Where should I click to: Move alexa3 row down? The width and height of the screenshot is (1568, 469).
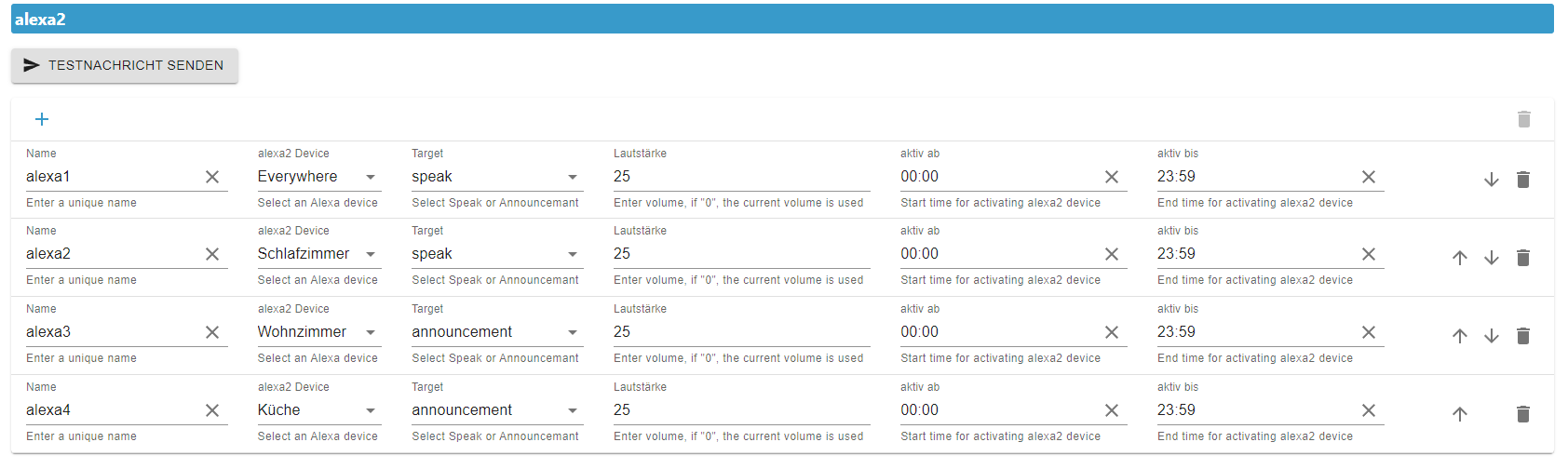[1492, 336]
